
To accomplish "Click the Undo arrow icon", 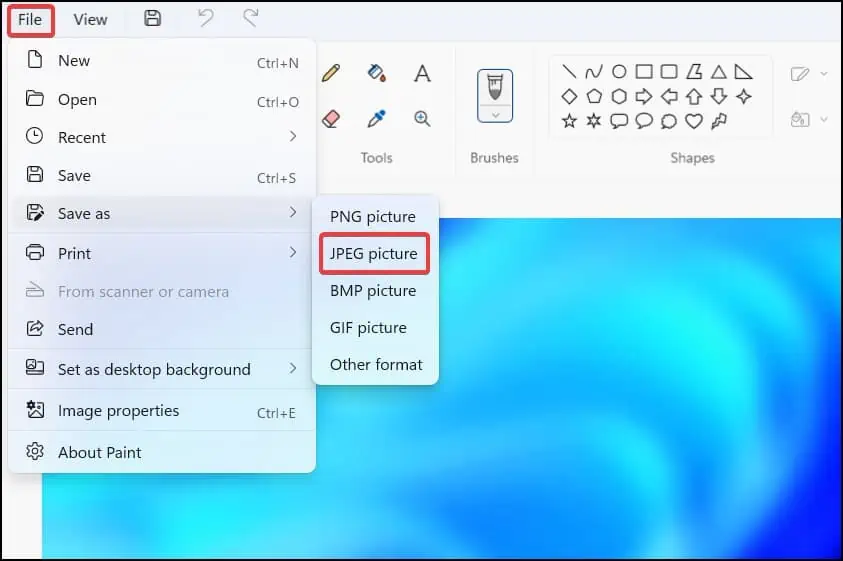I will point(206,19).
